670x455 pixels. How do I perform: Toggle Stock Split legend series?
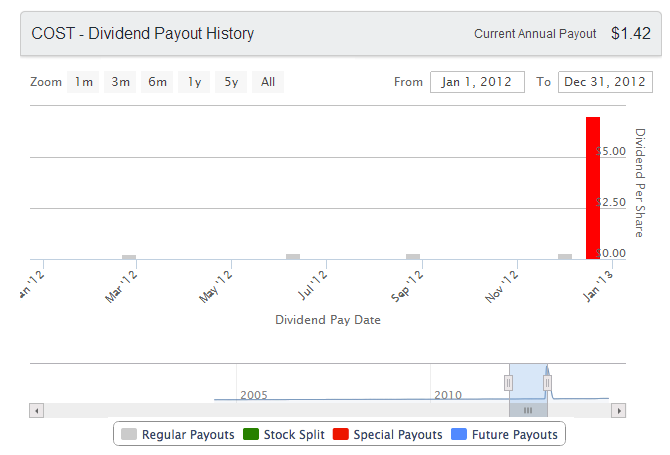284,434
